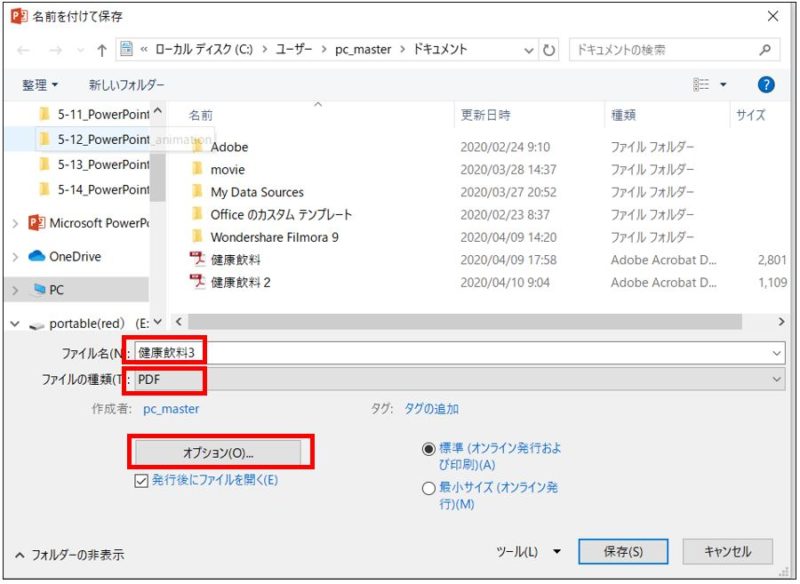This screenshot has width=800, height=584.
Task: Click the Microsoft PowerPoint tree icon
Action: click(x=37, y=222)
